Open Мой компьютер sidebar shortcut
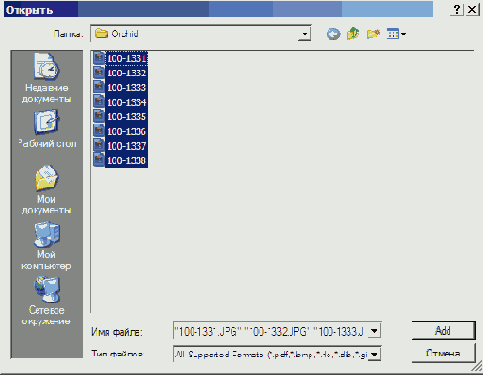This screenshot has height=375, width=483. [46, 246]
